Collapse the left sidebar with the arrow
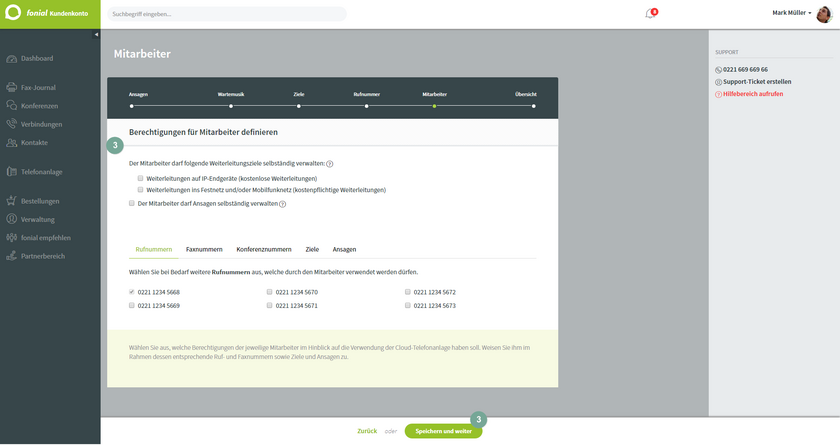The image size is (840, 445). click(x=96, y=34)
